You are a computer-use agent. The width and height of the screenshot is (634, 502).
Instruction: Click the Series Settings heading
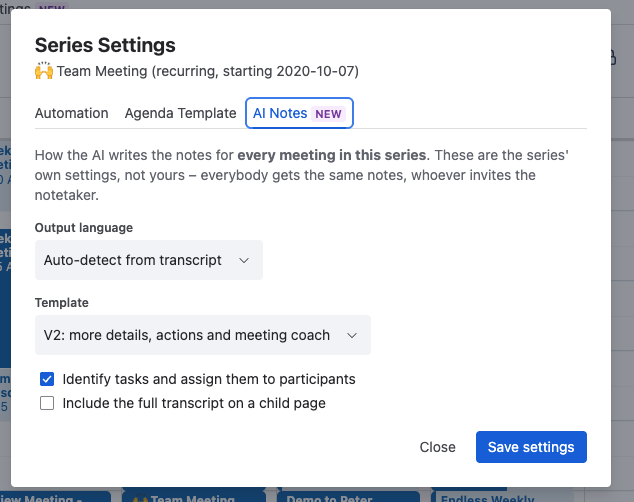pyautogui.click(x=105, y=45)
